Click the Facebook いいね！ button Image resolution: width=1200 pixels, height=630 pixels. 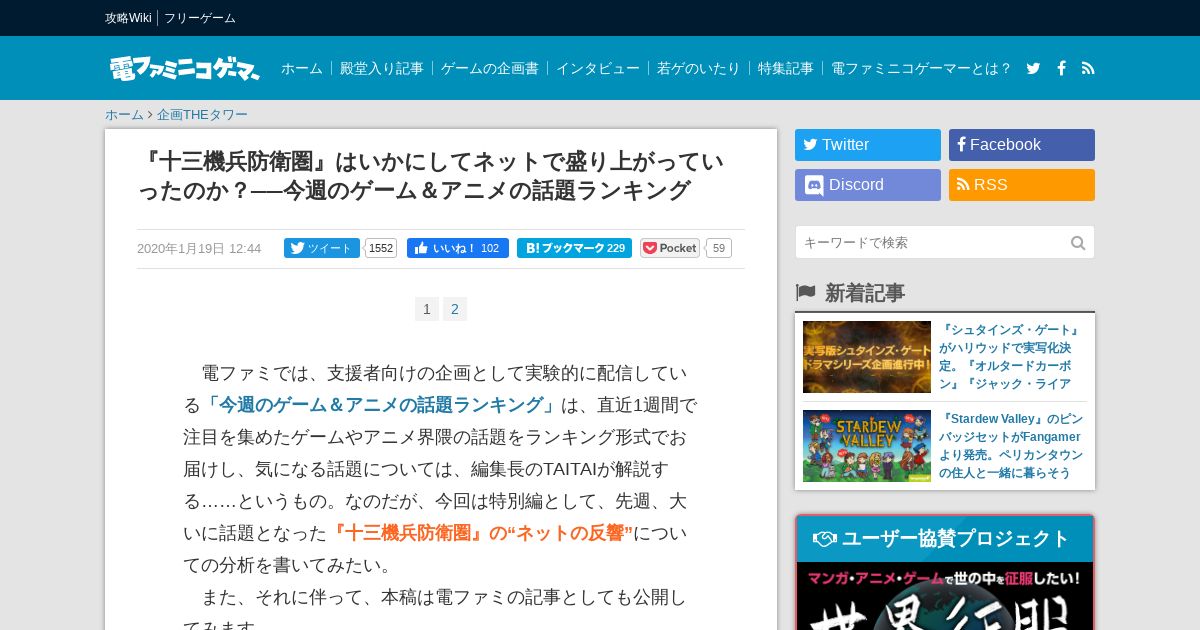458,248
